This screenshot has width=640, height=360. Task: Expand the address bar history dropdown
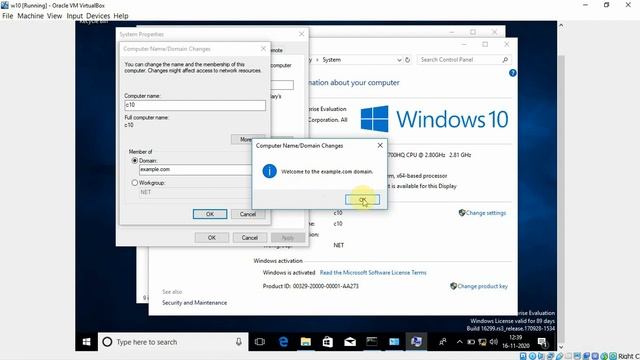pos(399,60)
